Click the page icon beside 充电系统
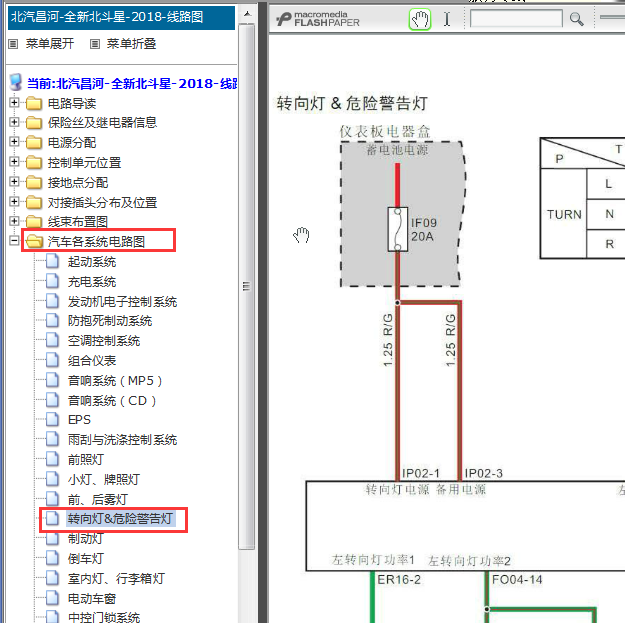 (52, 281)
